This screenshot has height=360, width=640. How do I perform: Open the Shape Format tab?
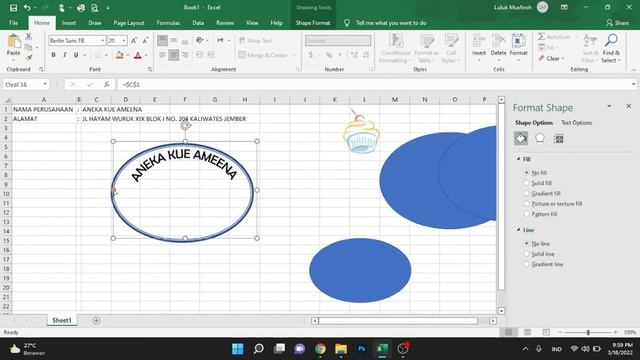pos(313,23)
